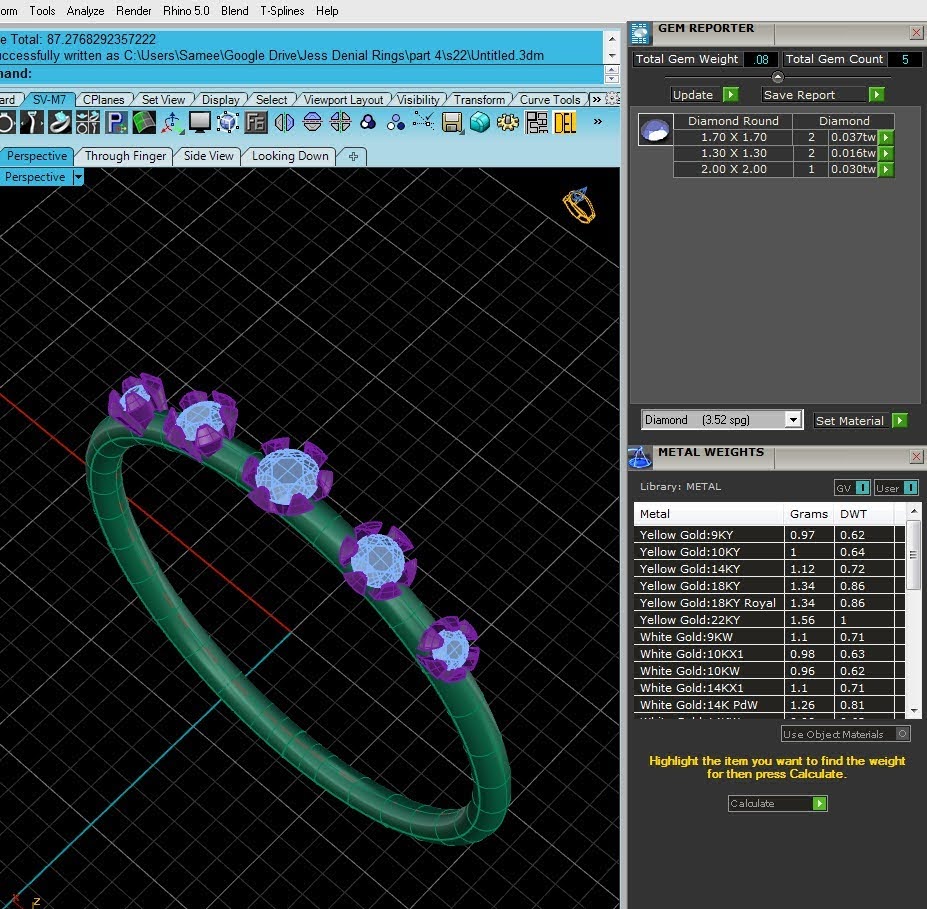Click the Gem Reporter panel icon
The height and width of the screenshot is (909, 927).
click(x=640, y=34)
